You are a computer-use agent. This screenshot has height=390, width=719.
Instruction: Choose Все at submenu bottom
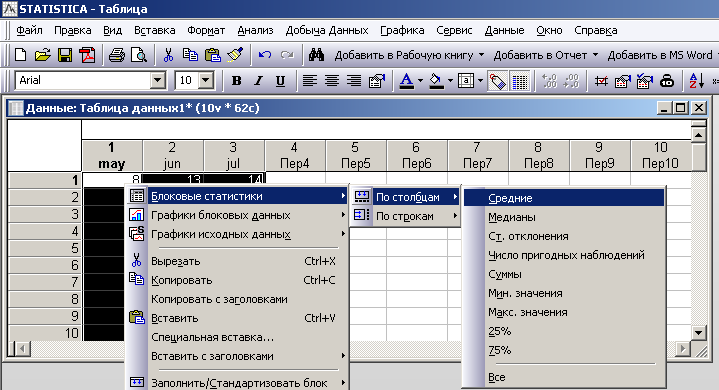pos(564,377)
